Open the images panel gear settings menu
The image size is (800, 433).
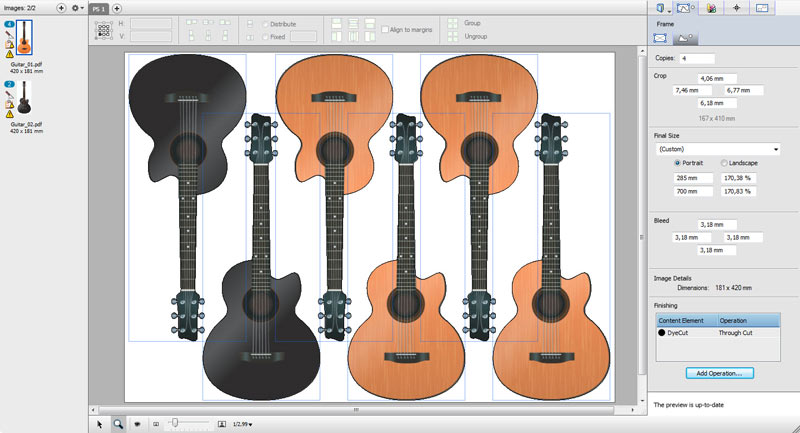[78, 8]
